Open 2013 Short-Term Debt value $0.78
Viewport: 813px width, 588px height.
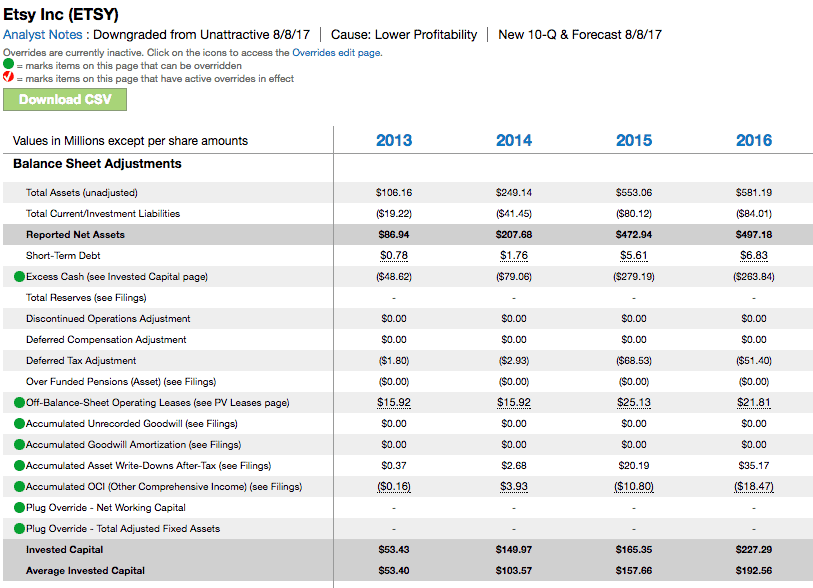coord(394,256)
